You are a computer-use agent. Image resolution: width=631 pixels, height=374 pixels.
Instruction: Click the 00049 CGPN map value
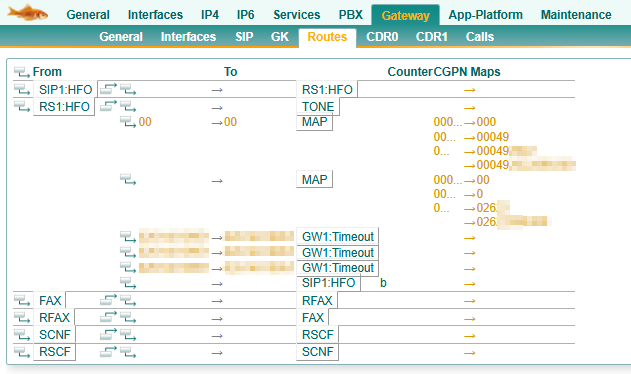point(493,137)
